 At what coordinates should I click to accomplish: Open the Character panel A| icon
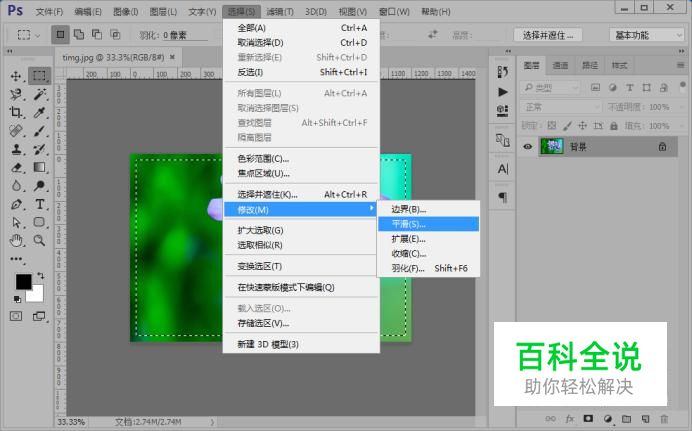502,169
